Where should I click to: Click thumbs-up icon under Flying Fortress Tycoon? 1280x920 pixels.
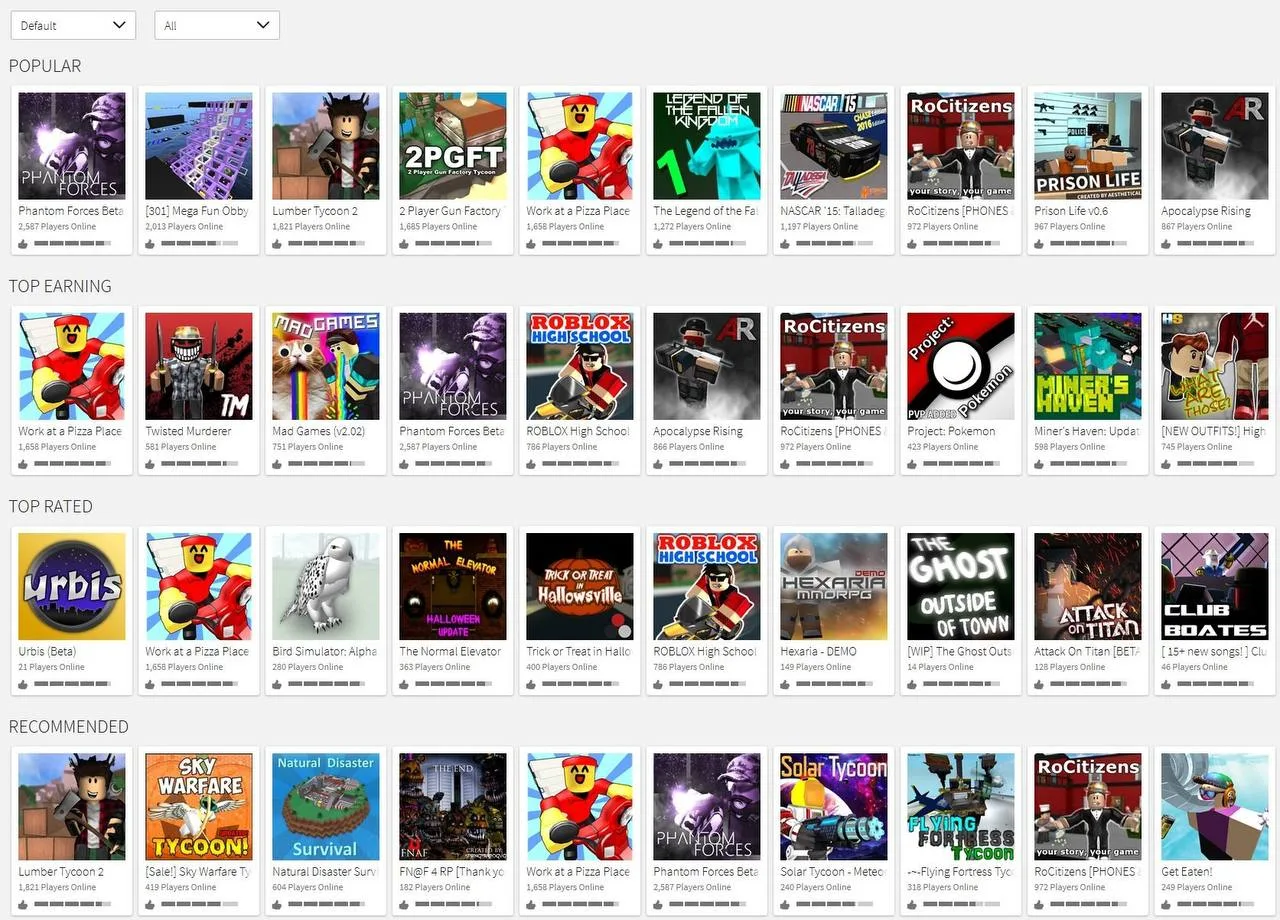click(x=912, y=904)
